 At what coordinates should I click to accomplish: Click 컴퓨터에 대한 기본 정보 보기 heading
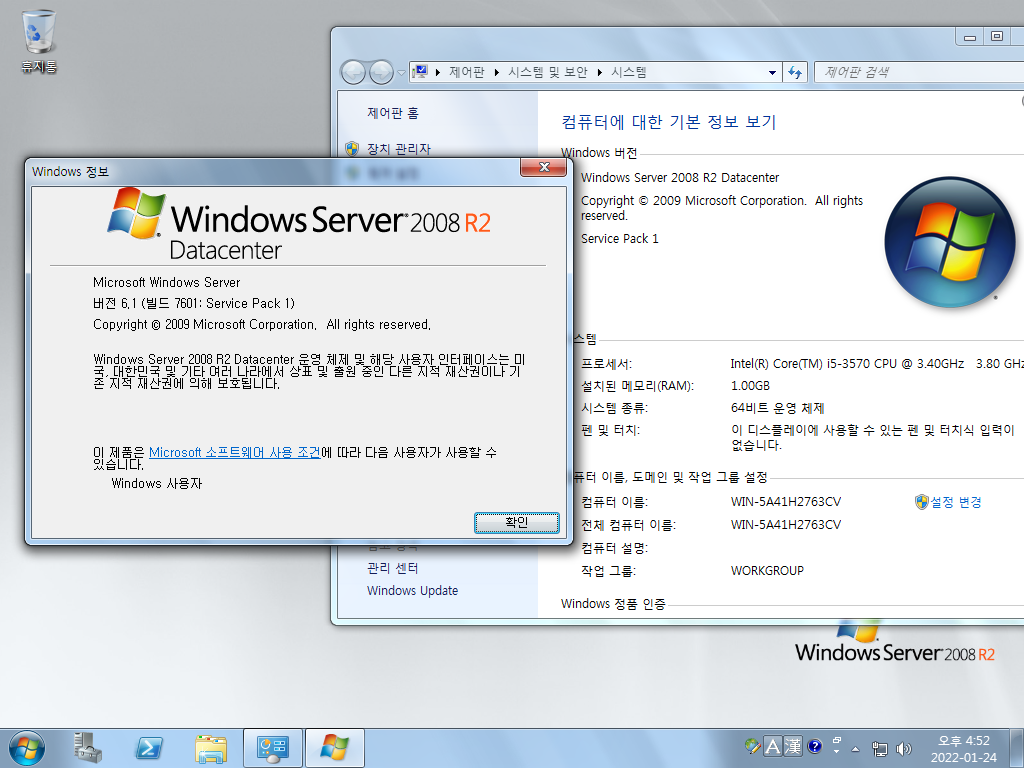[x=668, y=121]
